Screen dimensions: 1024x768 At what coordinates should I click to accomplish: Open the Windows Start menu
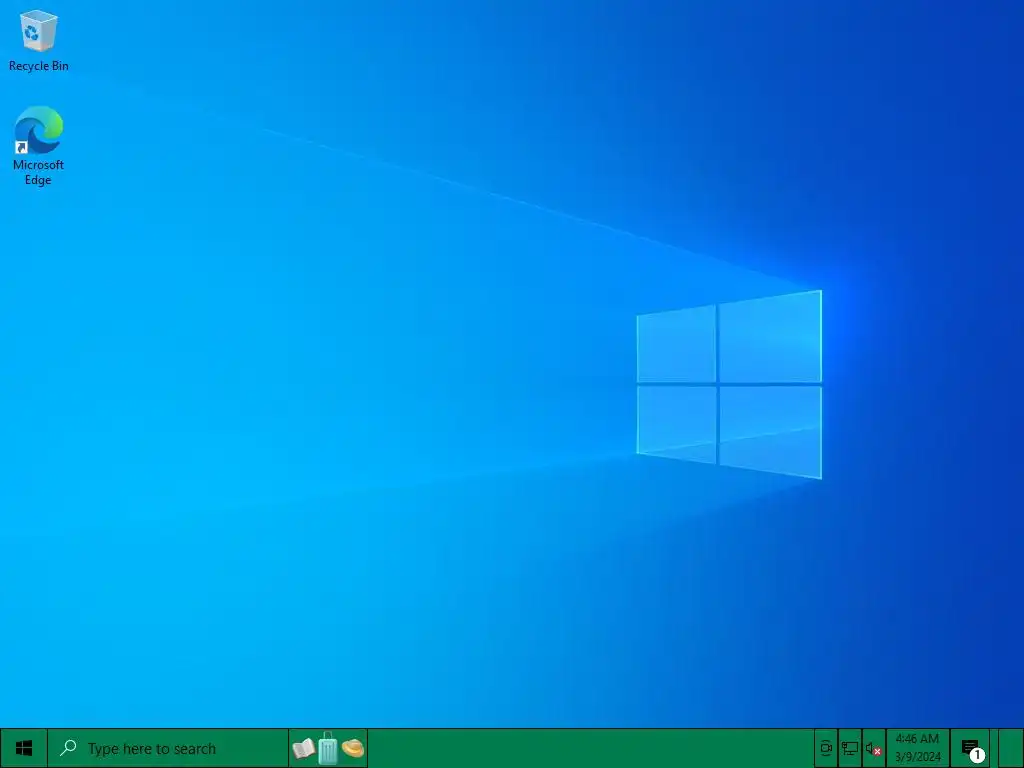tap(24, 748)
